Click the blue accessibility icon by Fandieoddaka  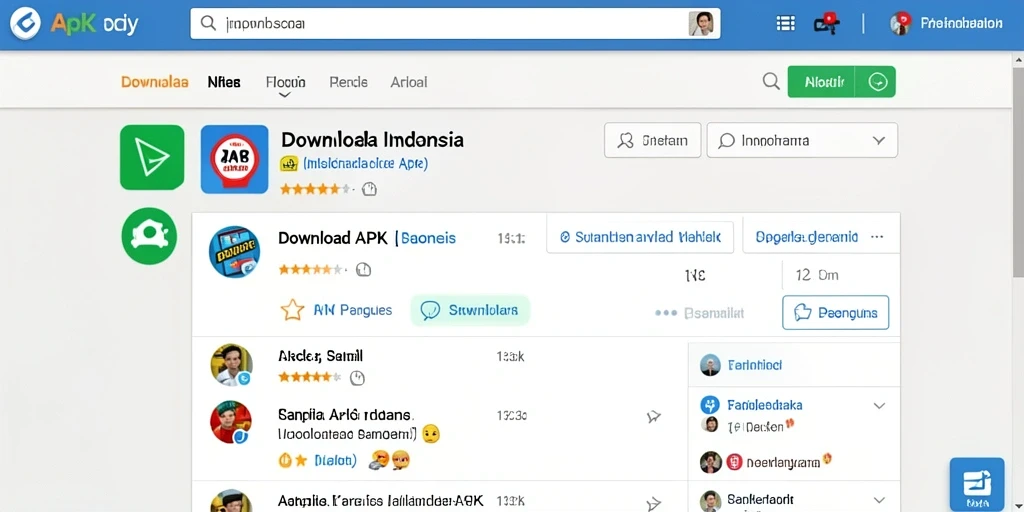710,405
